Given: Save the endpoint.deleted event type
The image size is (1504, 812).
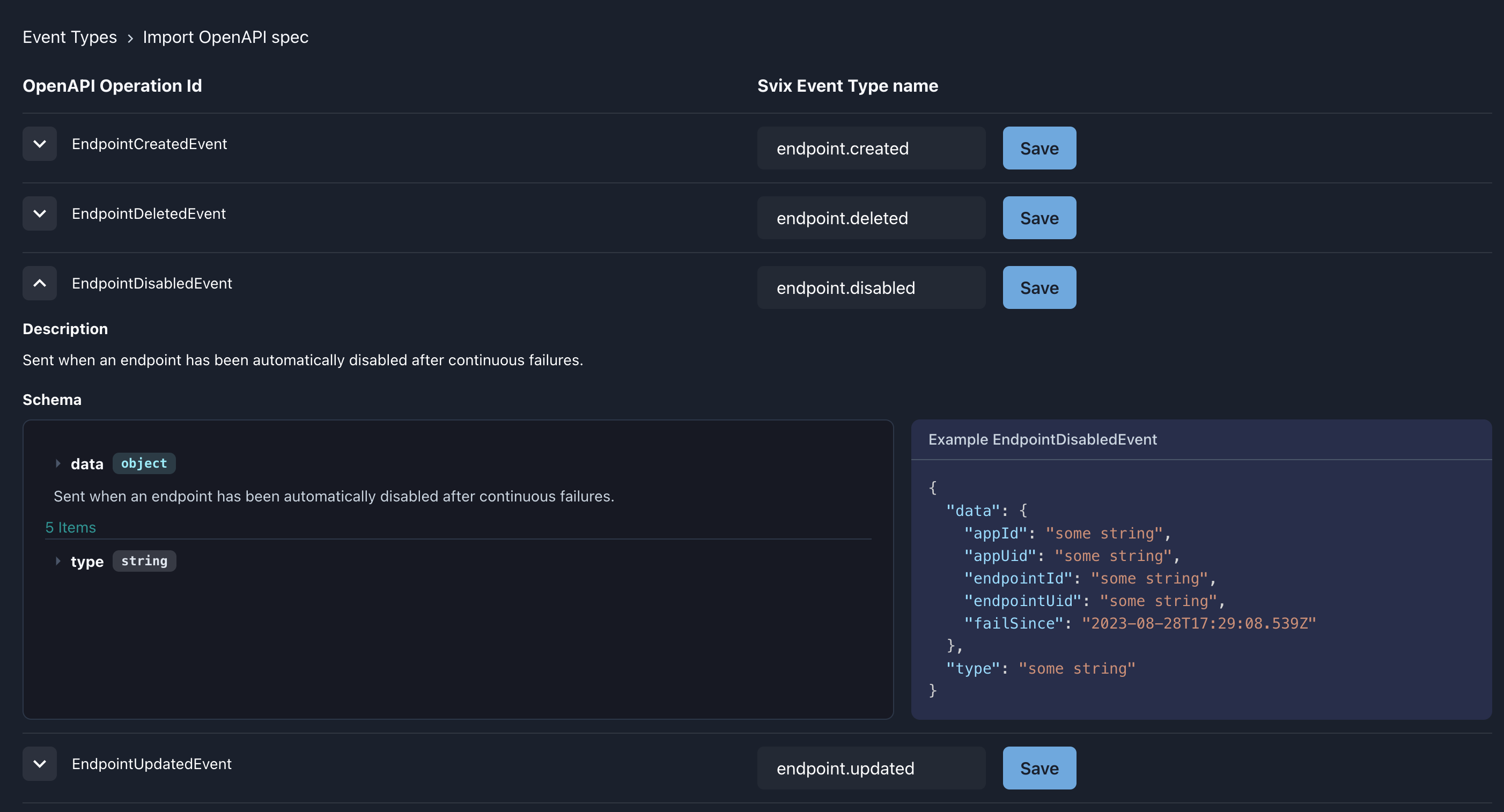Looking at the screenshot, I should click(1038, 217).
